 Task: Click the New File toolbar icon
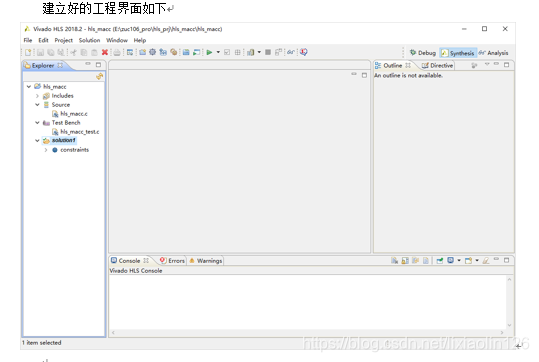tap(28, 52)
